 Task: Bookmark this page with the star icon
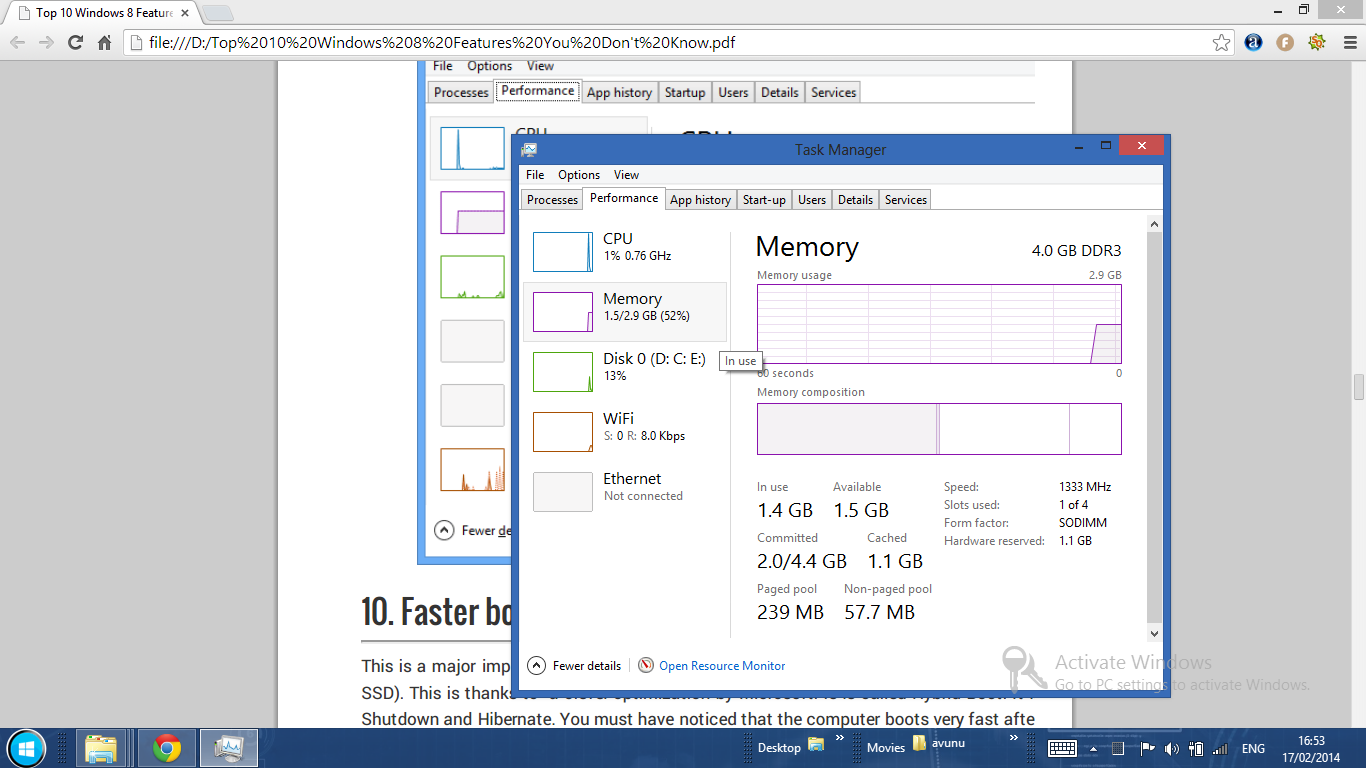1221,43
